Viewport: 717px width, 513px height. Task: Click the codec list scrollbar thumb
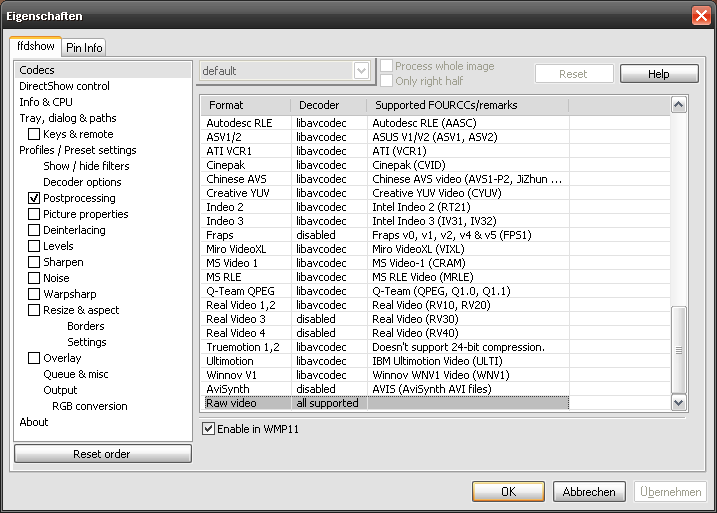pyautogui.click(x=679, y=350)
